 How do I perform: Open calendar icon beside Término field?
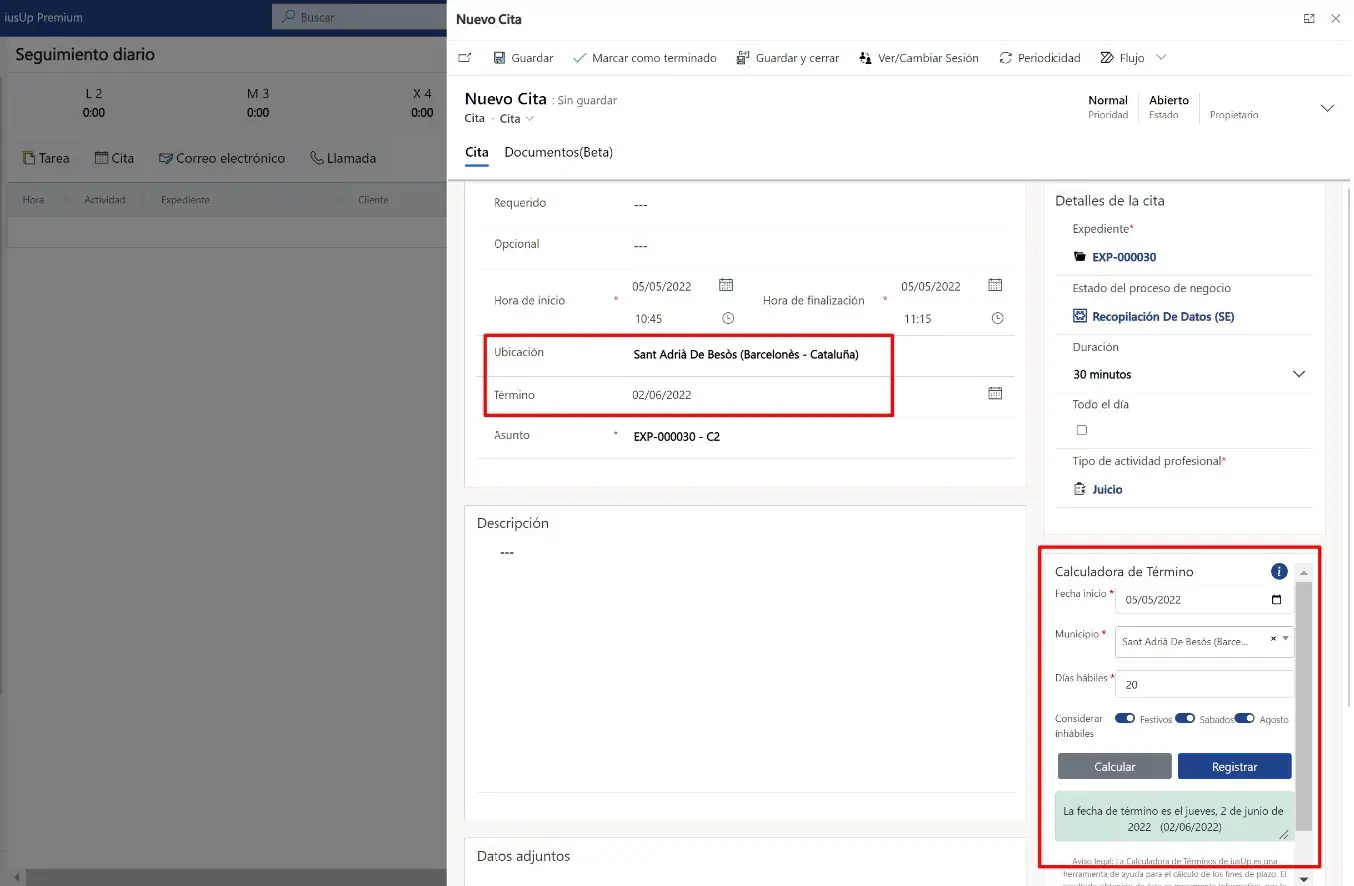pos(995,393)
